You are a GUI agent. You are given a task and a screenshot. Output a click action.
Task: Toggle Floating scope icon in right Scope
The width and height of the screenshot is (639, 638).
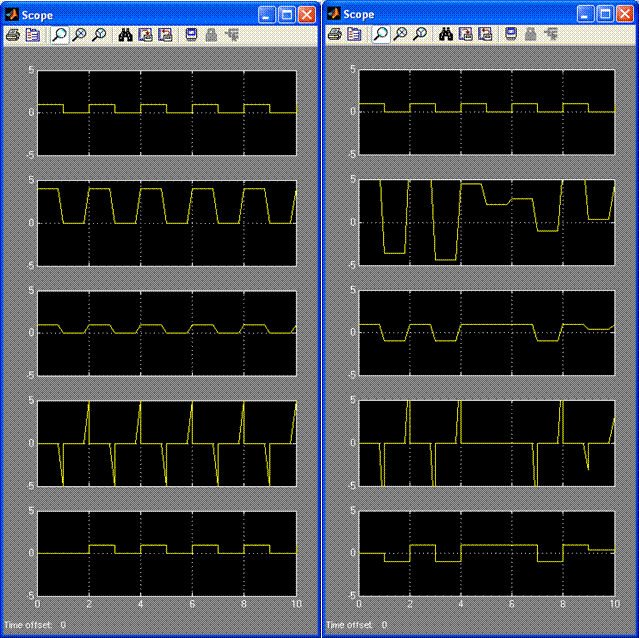tap(511, 34)
